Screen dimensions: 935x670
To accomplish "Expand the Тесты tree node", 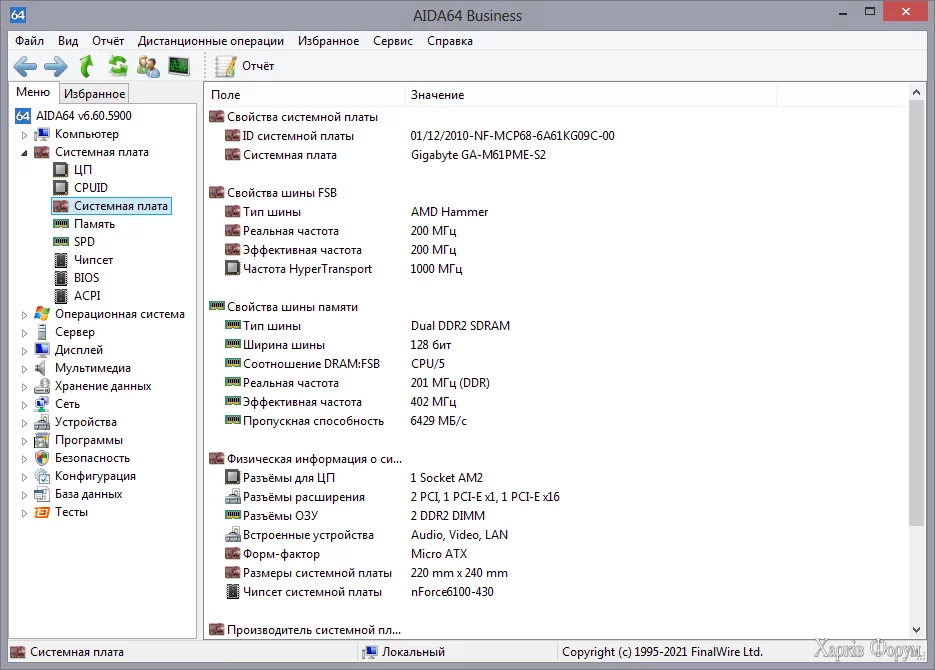I will (25, 513).
